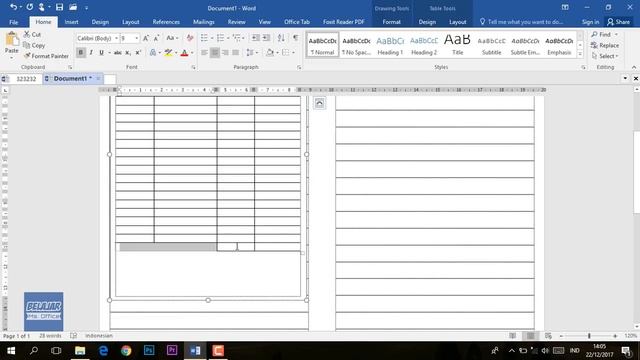Click shaded cell in table's last row

168,247
